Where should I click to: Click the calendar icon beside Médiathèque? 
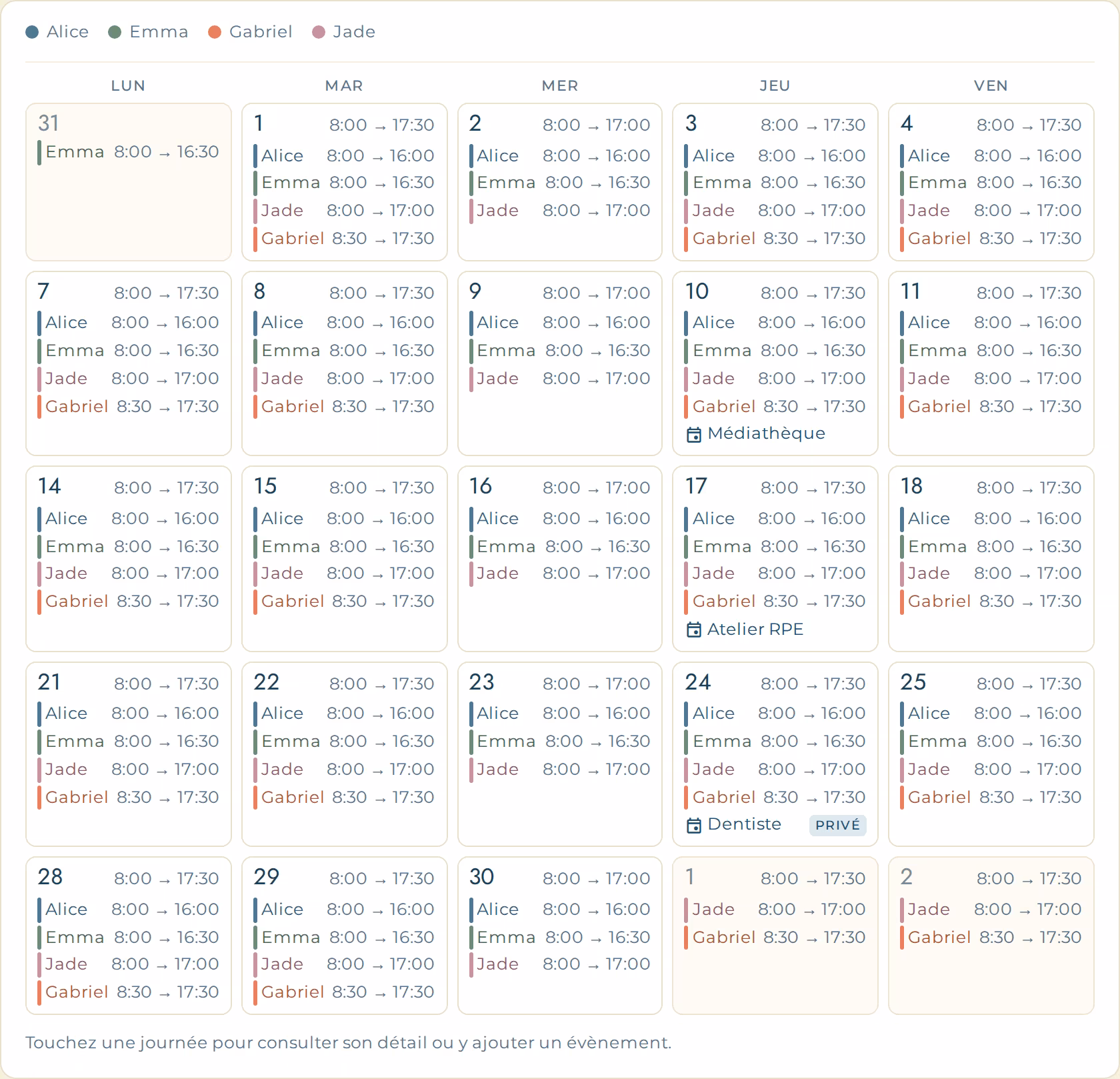(694, 435)
